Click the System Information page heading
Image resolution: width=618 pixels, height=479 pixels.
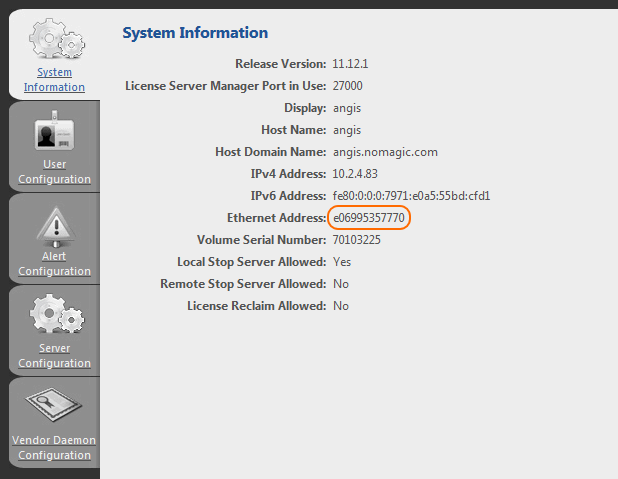195,34
